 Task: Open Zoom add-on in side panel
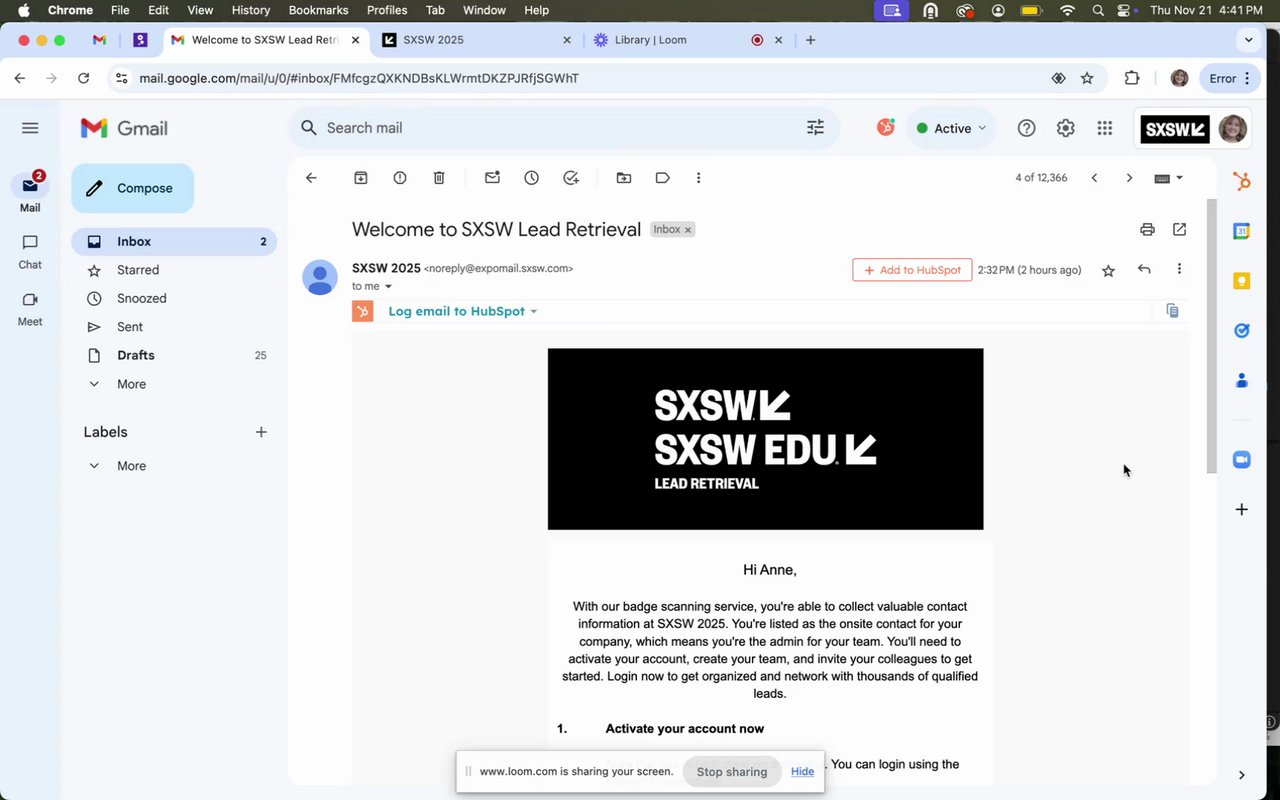(x=1242, y=460)
